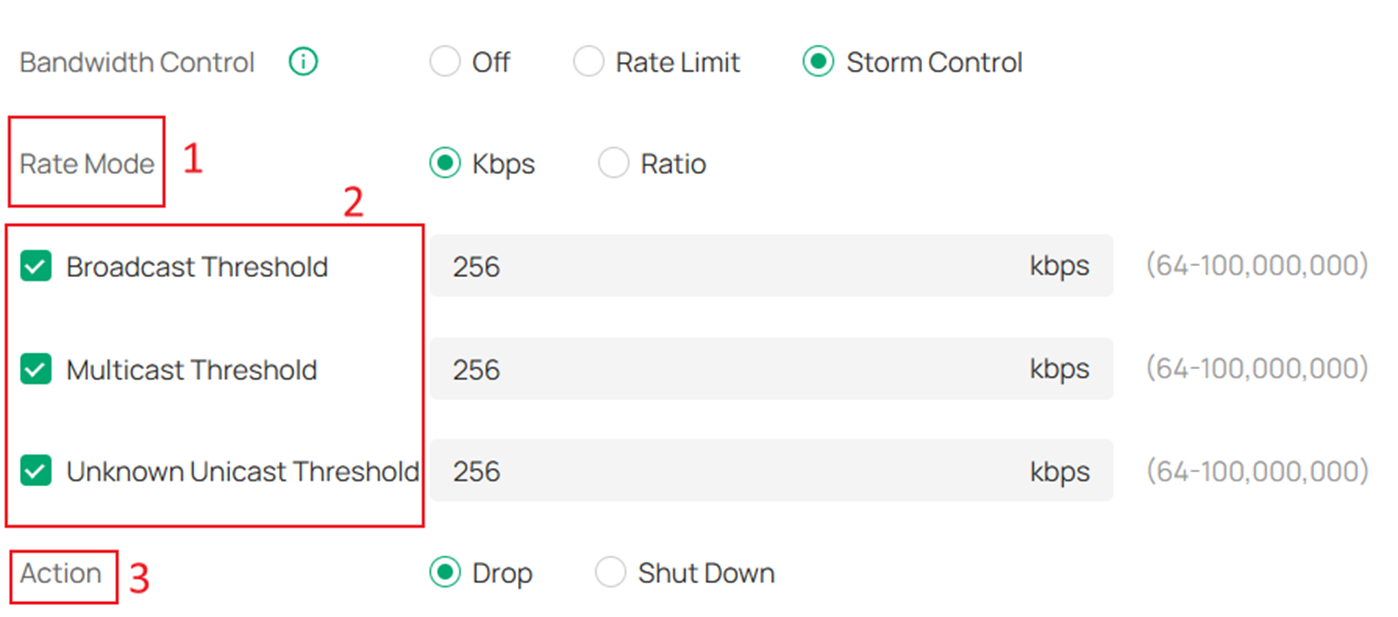
Task: Select the Unknown Unicast Threshold input box
Action: click(700, 470)
